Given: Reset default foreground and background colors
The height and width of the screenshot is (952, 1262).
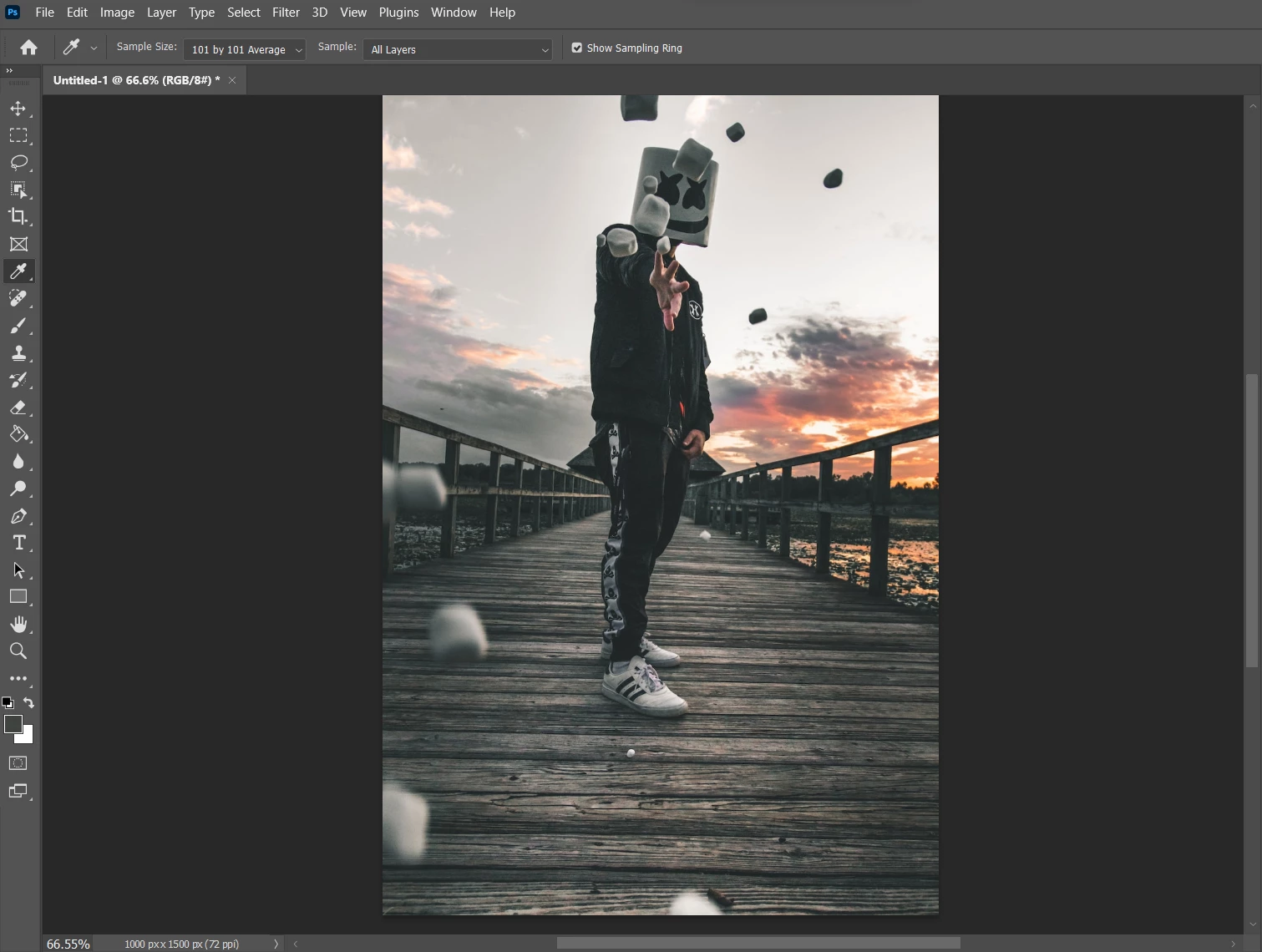Looking at the screenshot, I should (x=8, y=703).
